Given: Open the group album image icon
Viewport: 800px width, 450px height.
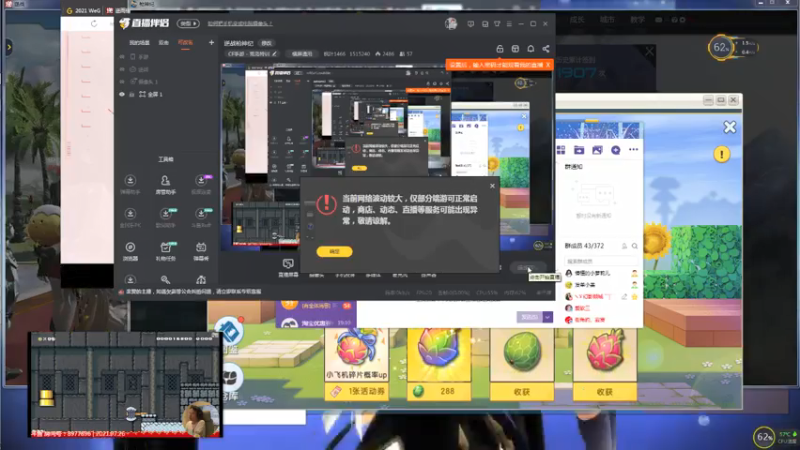Looking at the screenshot, I should (597, 149).
